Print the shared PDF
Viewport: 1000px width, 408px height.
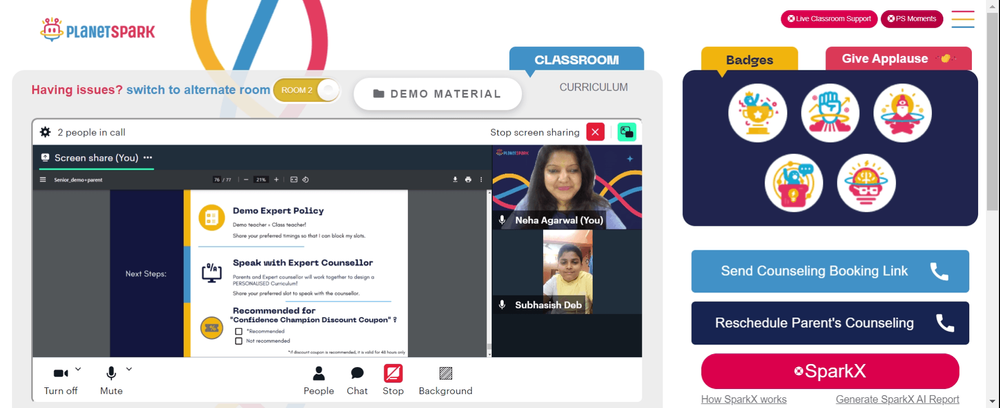click(468, 180)
